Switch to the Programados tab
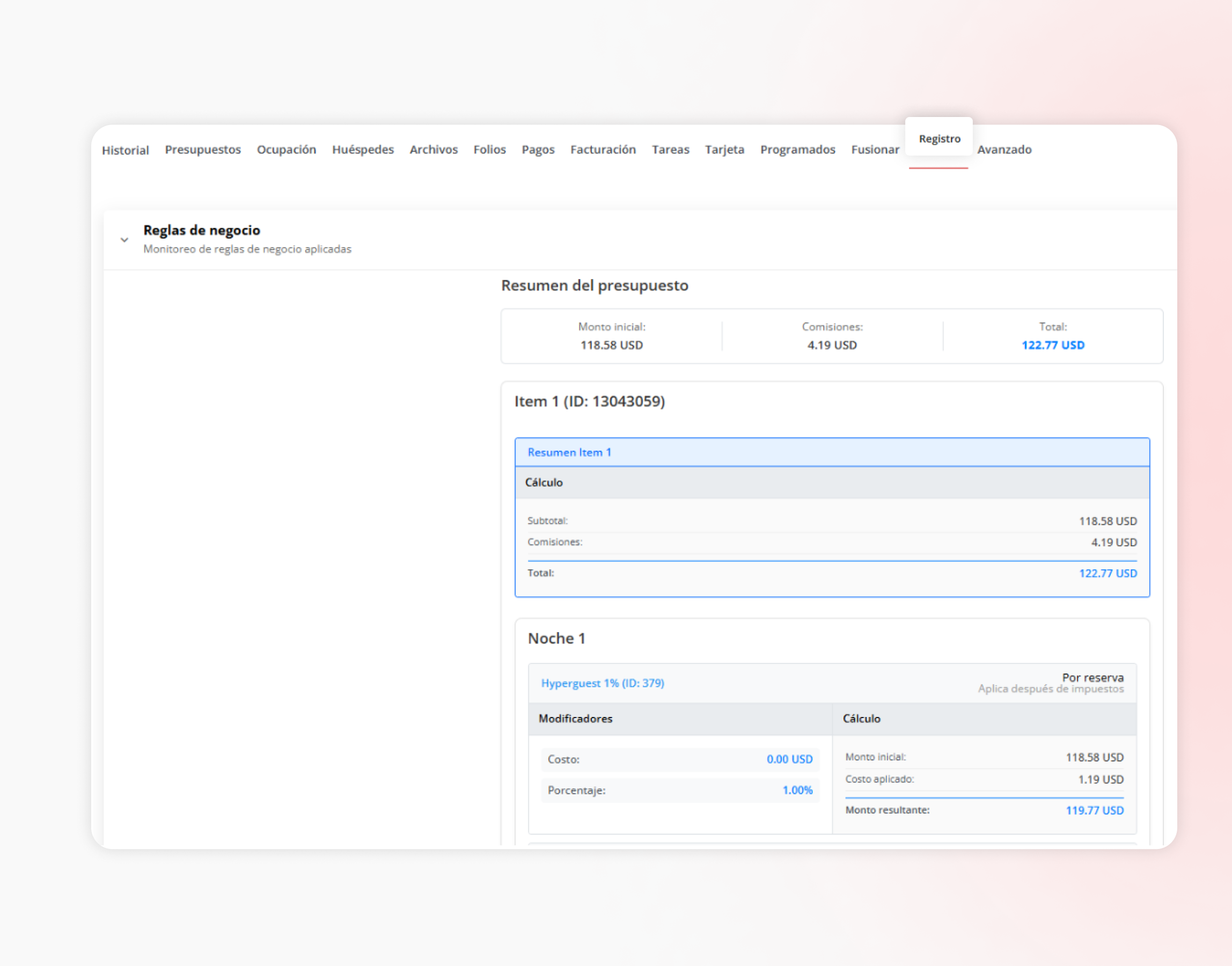Viewport: 1232px width, 966px height. [x=797, y=149]
